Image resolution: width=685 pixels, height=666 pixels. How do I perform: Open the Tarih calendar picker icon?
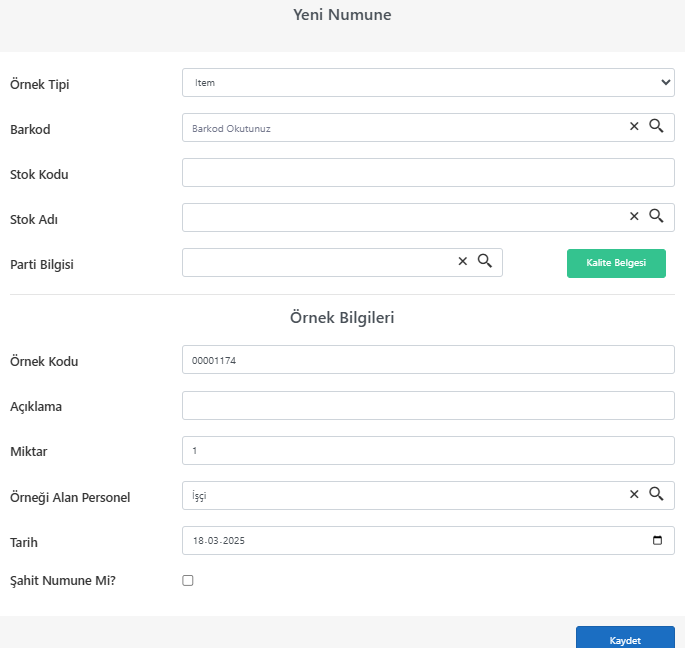coord(657,540)
